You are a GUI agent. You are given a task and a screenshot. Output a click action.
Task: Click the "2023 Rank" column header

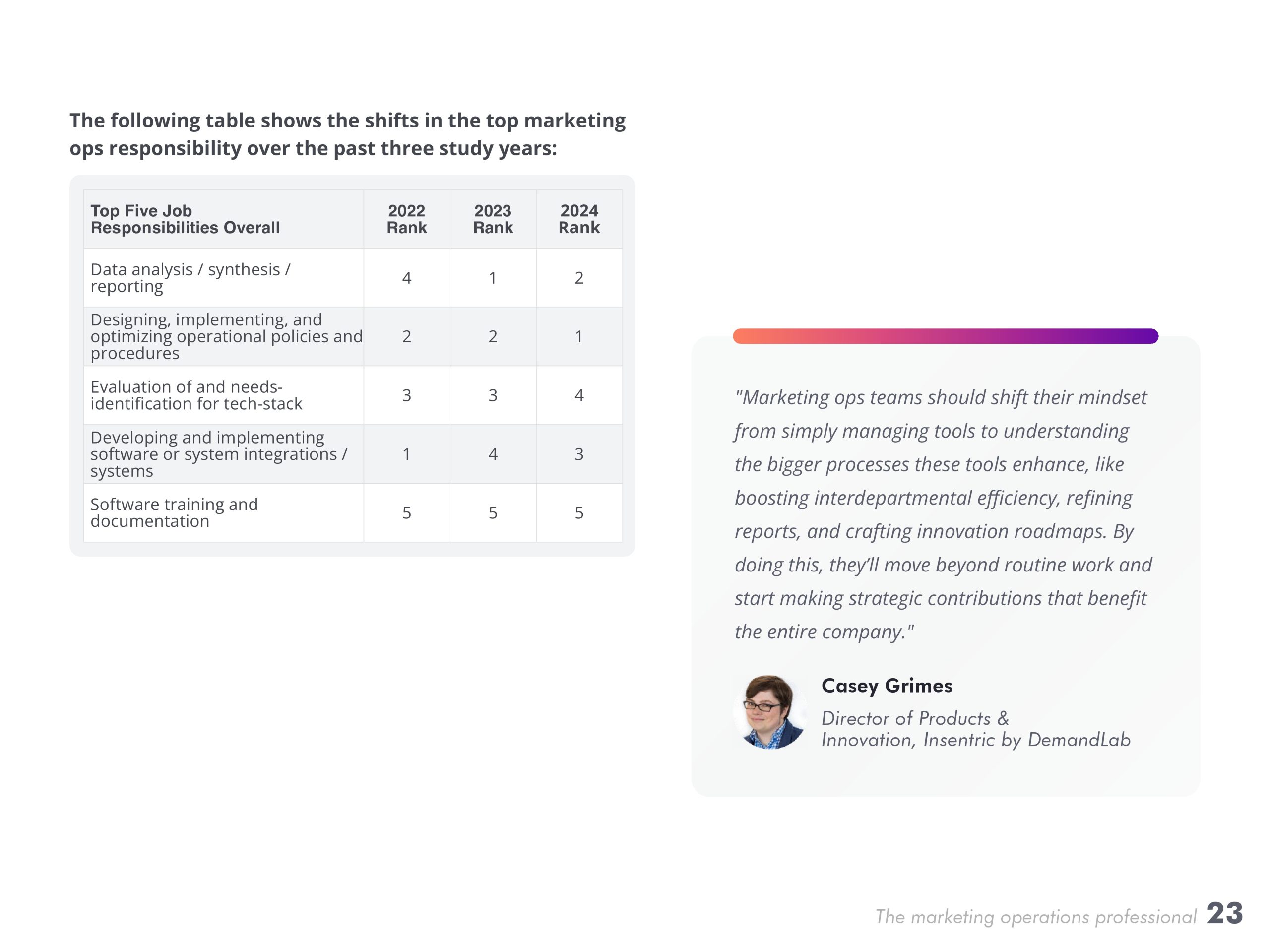[x=493, y=219]
